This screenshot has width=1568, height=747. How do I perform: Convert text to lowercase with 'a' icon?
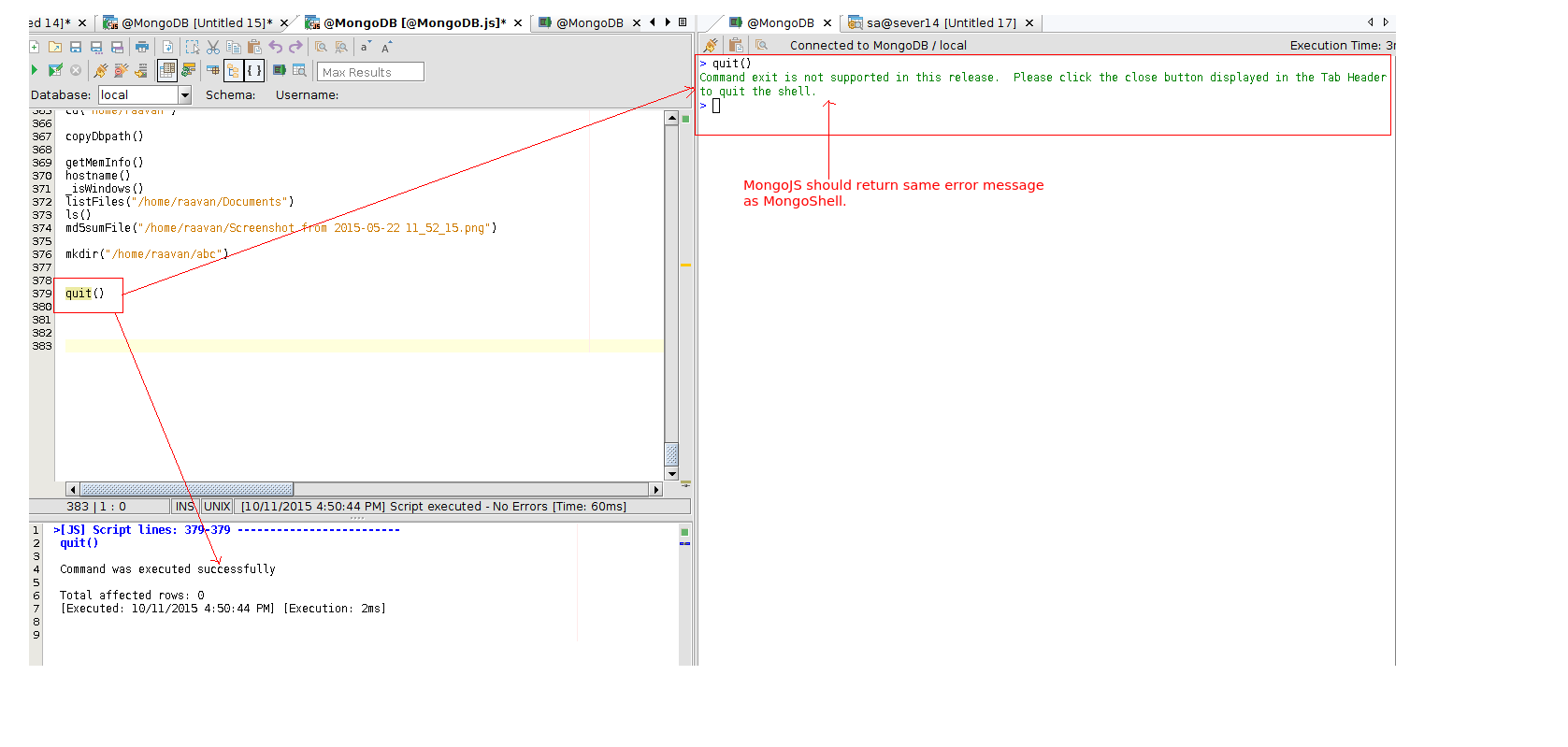tap(366, 47)
